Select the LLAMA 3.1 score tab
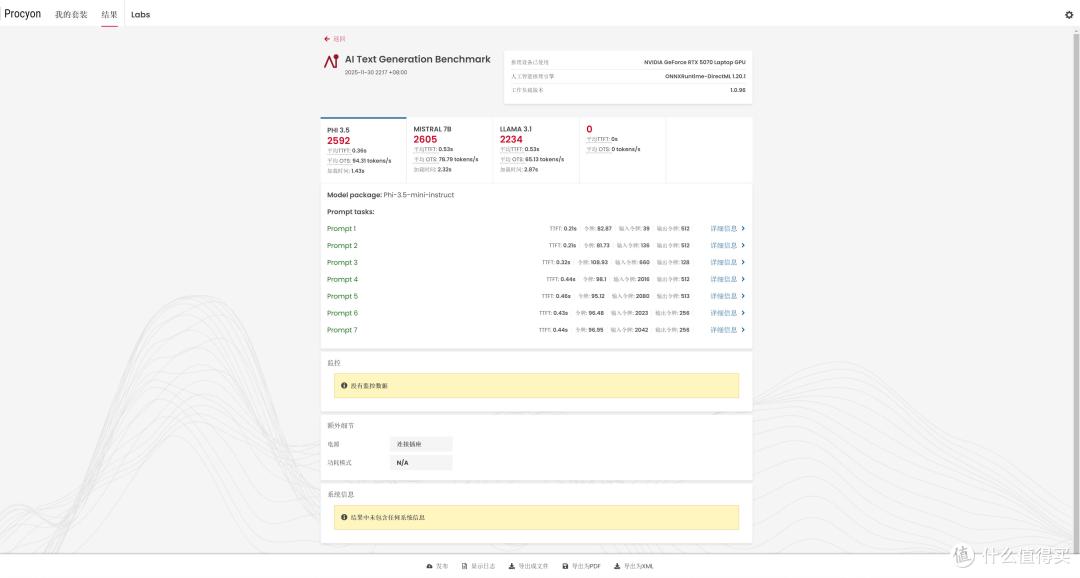The width and height of the screenshot is (1080, 578). point(536,150)
